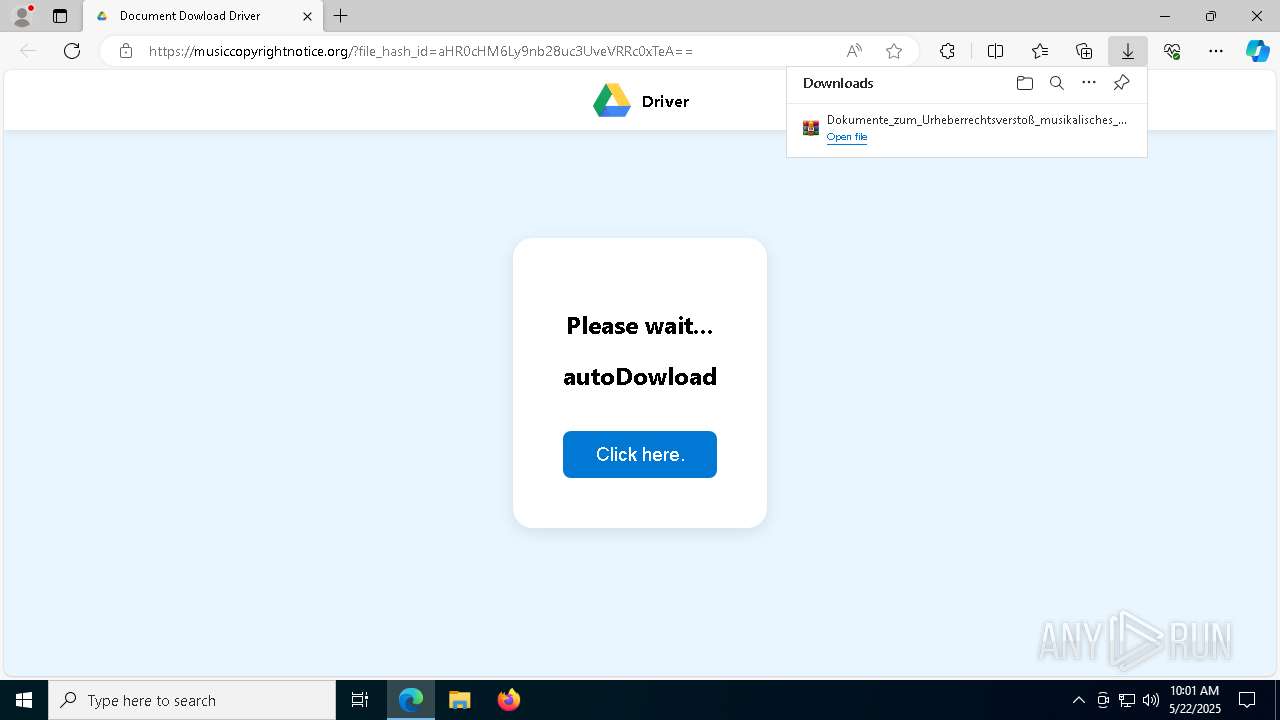Open downloads folder icon in panel

[1024, 83]
